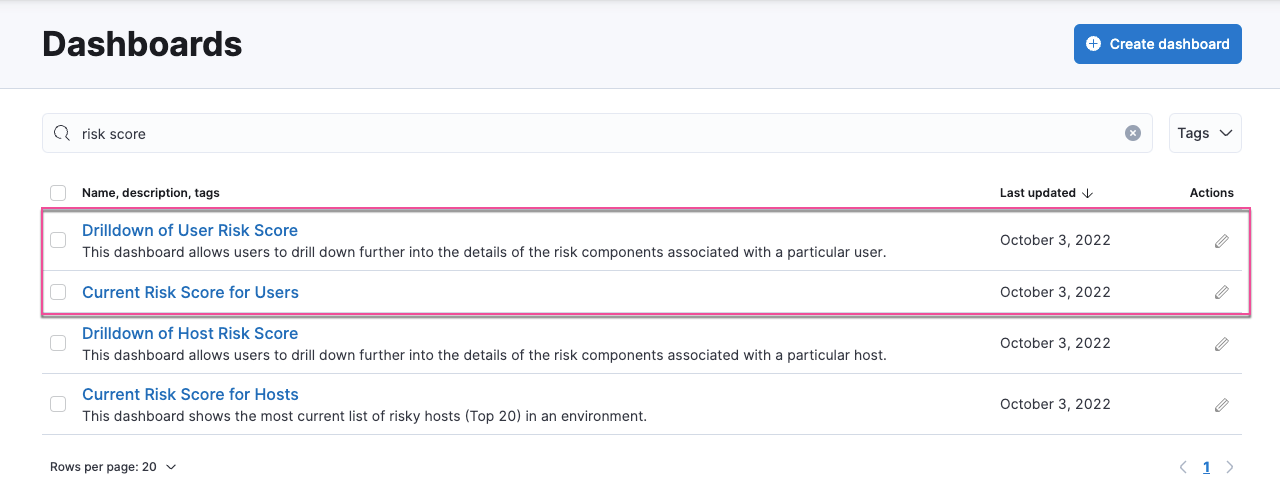Check the Drilldown of User Risk Score row

pyautogui.click(x=58, y=240)
